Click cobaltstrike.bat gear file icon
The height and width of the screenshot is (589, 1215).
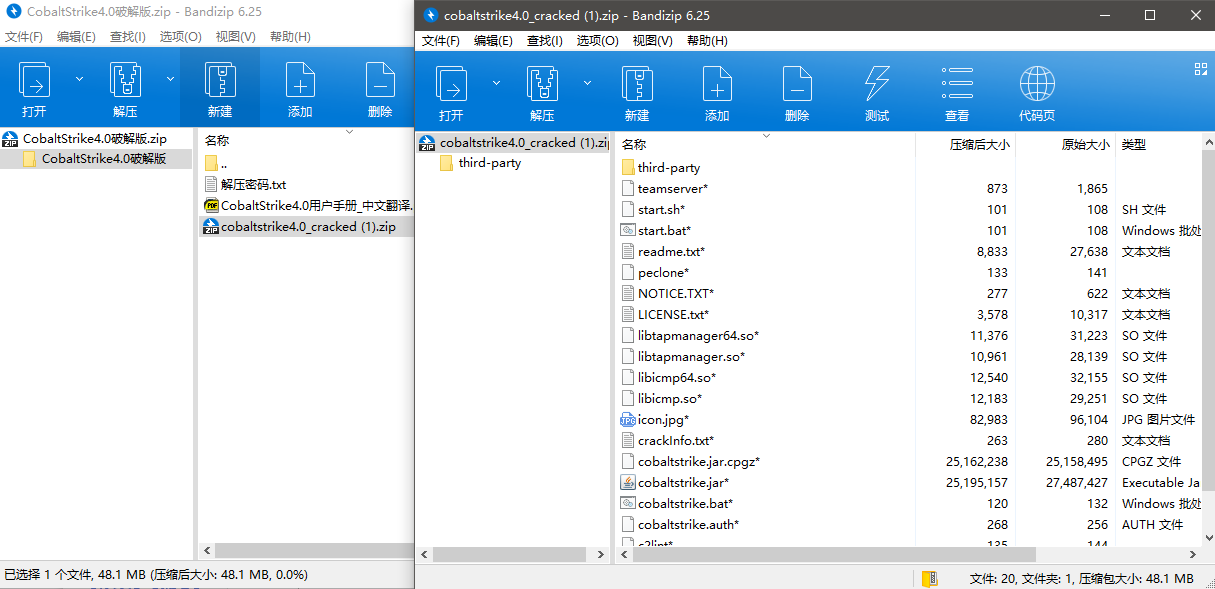628,503
